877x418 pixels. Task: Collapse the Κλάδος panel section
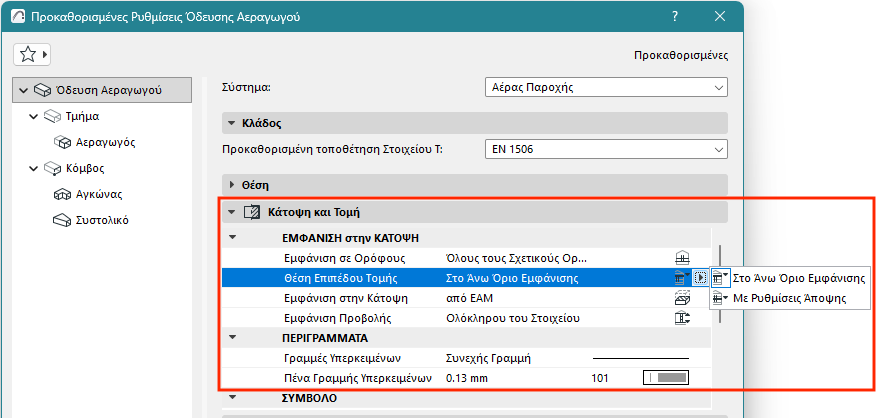232,123
